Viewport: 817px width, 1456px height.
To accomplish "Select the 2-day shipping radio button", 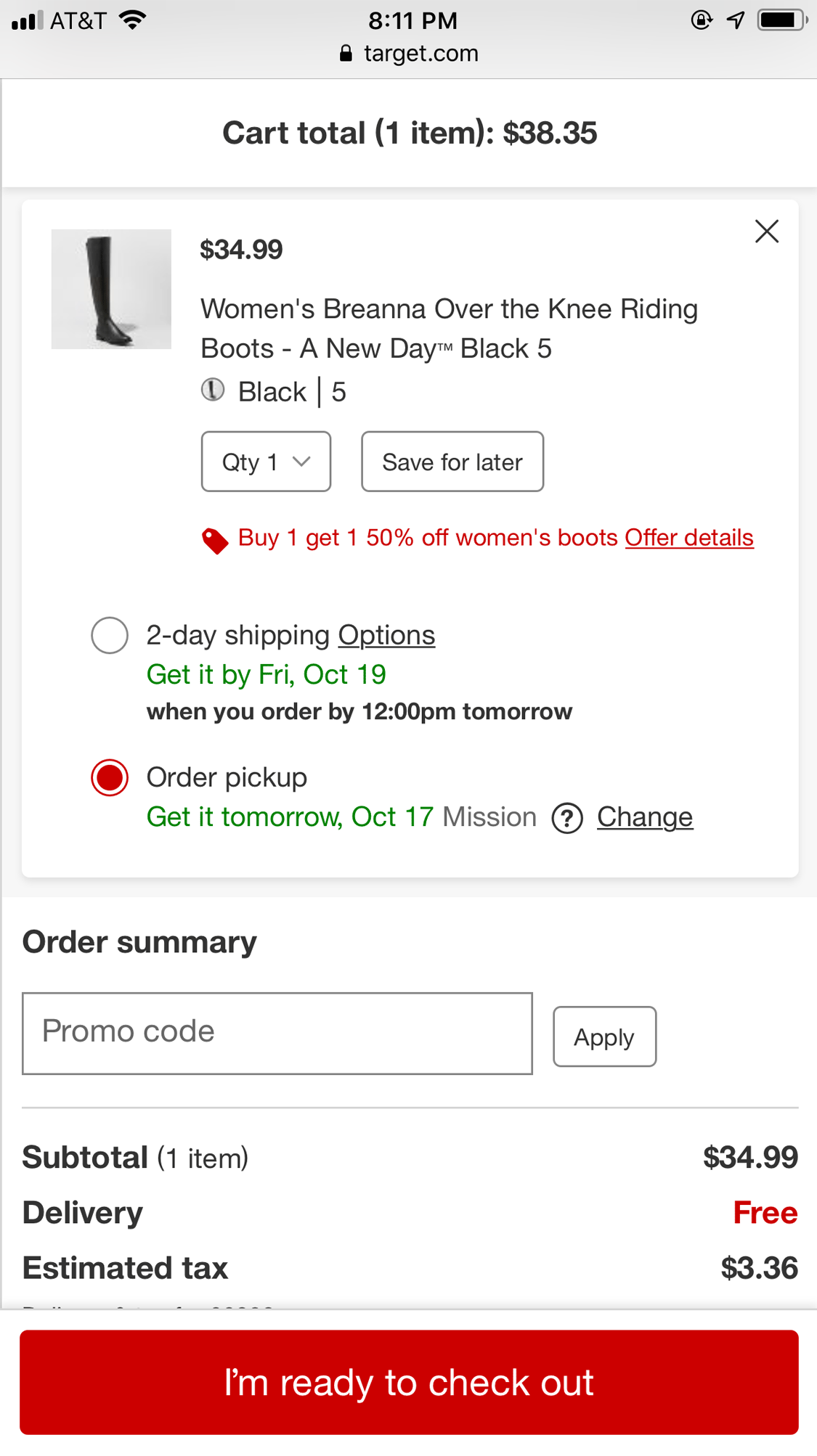I will point(110,636).
